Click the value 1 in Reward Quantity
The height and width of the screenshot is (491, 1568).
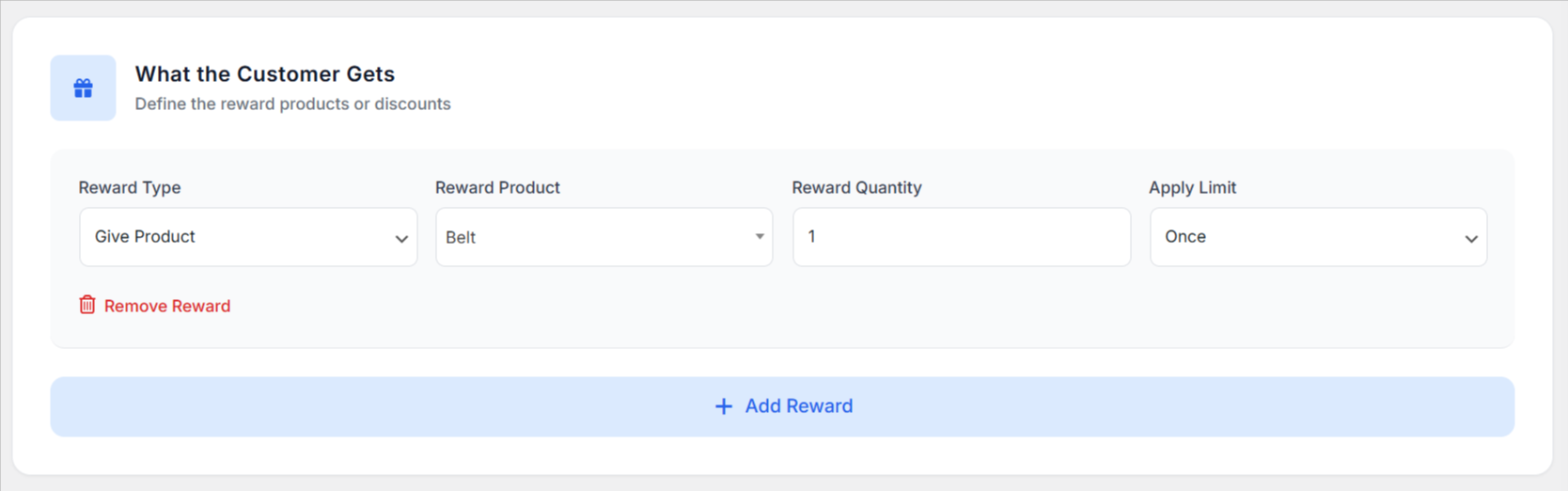click(x=812, y=237)
